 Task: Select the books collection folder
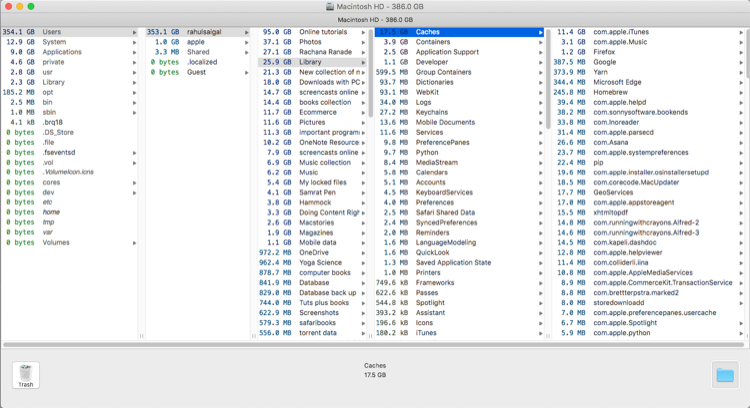(313, 102)
